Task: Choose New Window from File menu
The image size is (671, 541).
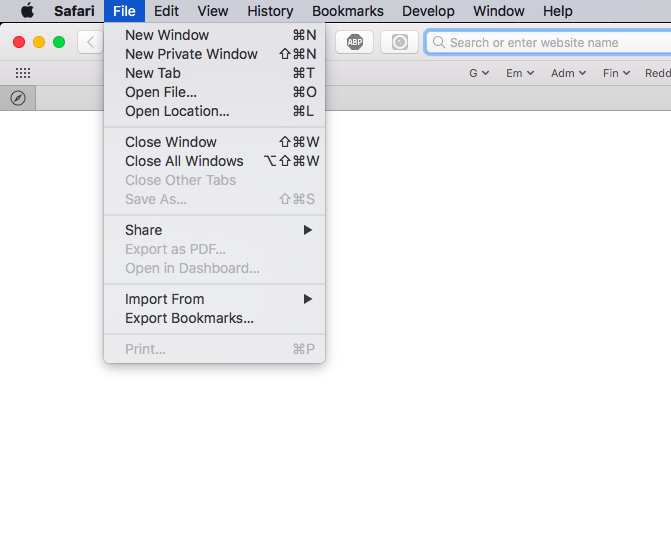Action: [214, 35]
